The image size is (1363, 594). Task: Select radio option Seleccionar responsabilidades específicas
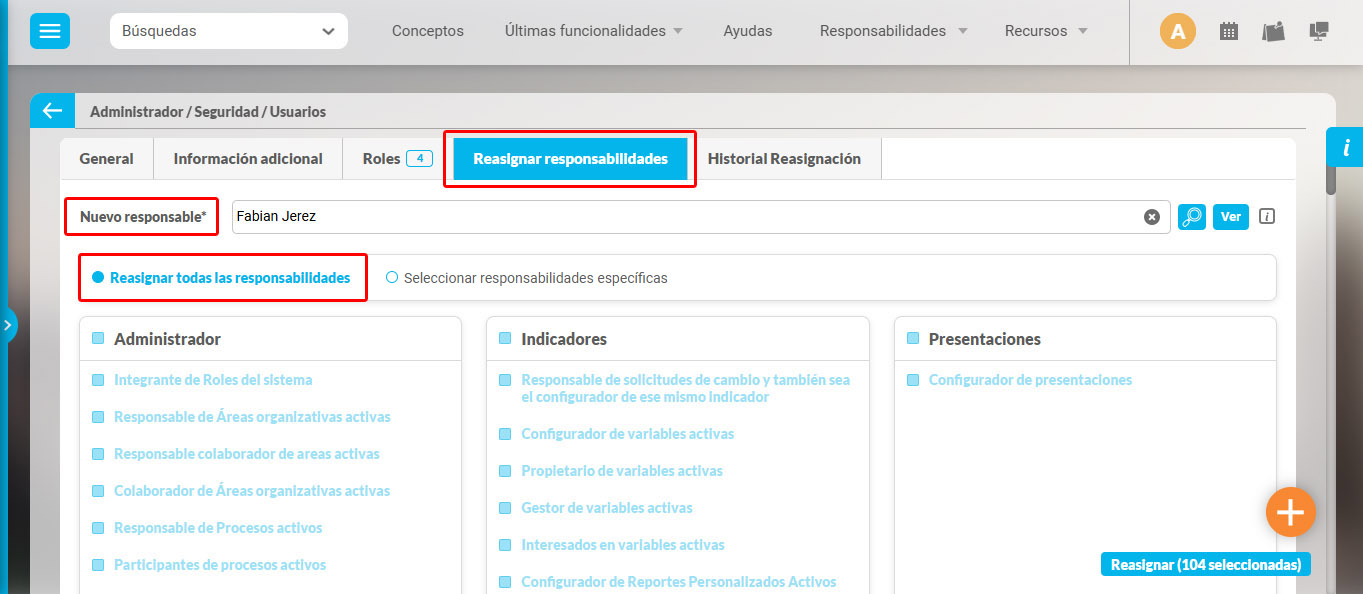click(x=391, y=277)
